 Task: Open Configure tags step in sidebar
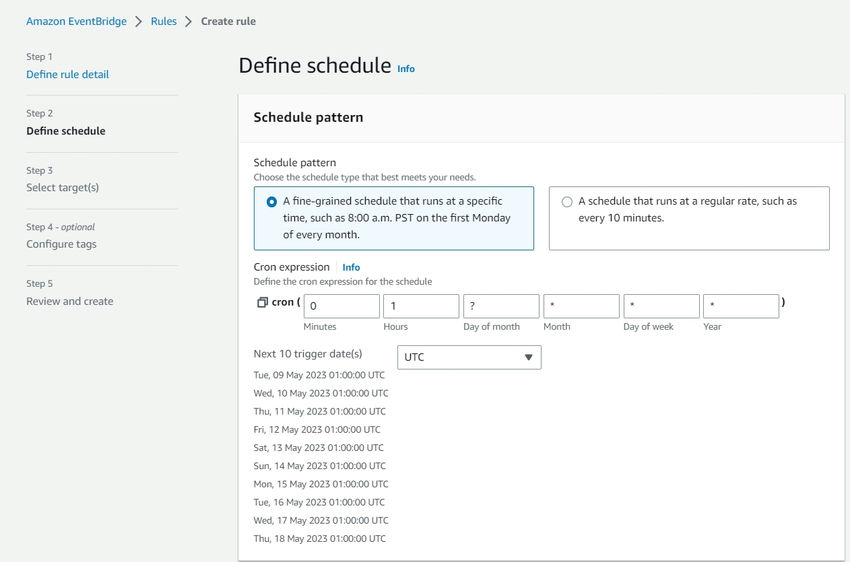61,244
